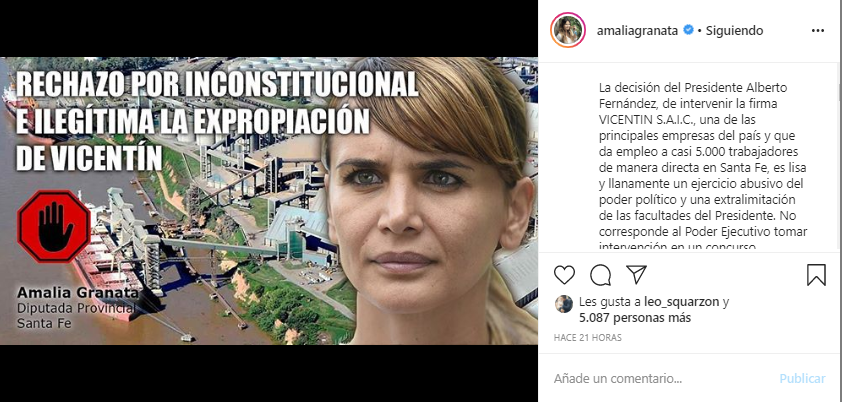Image resolution: width=842 pixels, height=402 pixels.
Task: Click the Amalia Granata name overlay in image
Action: pos(78,293)
